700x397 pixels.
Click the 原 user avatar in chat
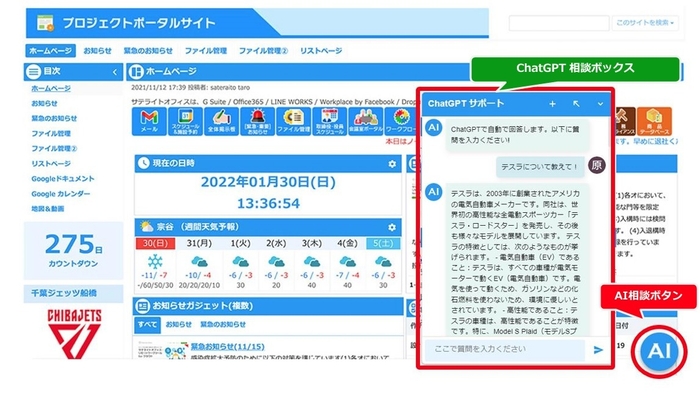(x=597, y=166)
